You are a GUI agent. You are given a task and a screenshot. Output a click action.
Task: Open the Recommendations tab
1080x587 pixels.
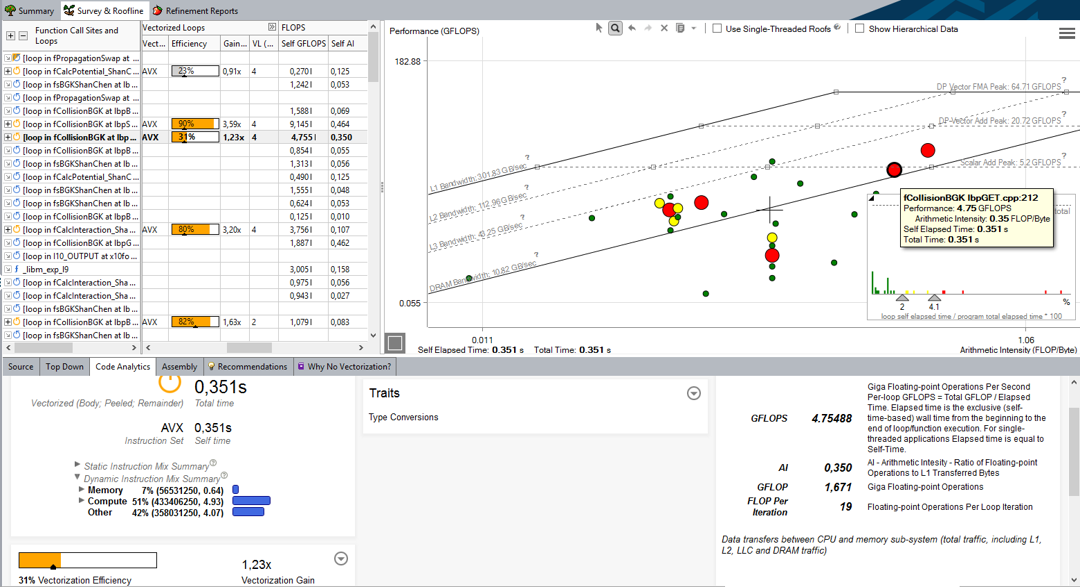(x=247, y=367)
